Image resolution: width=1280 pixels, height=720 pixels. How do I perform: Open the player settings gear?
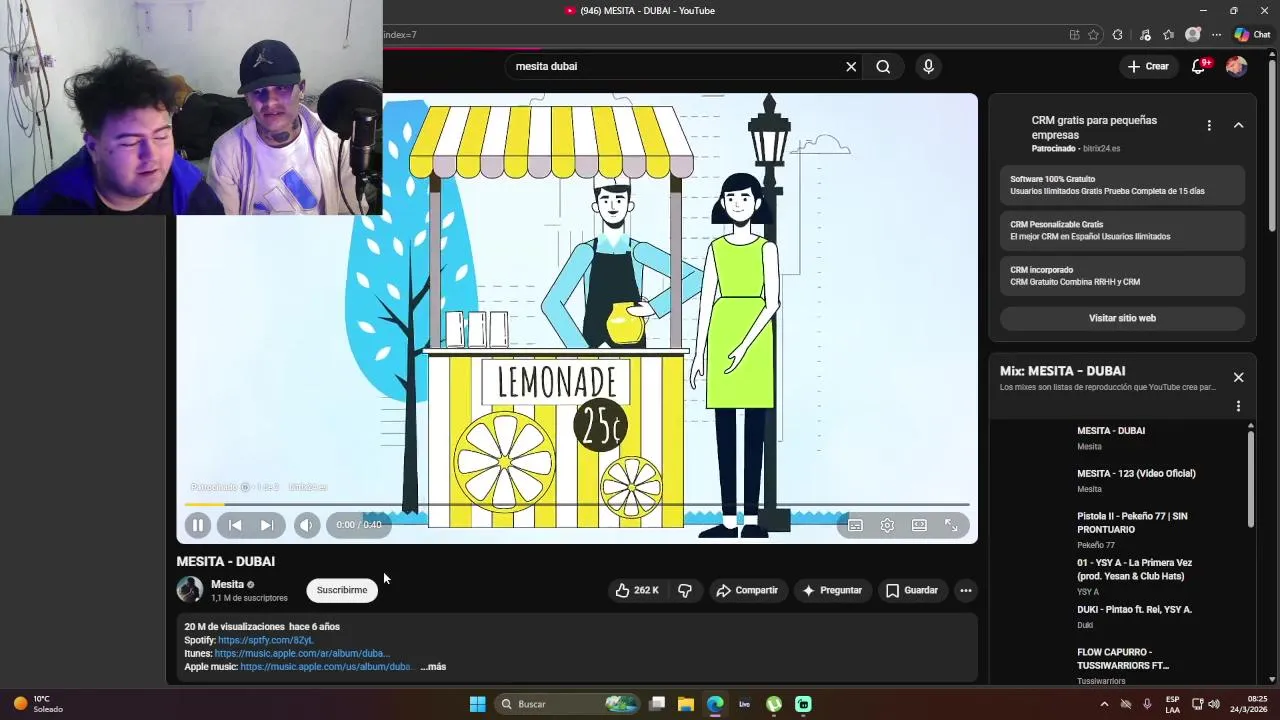[887, 525]
